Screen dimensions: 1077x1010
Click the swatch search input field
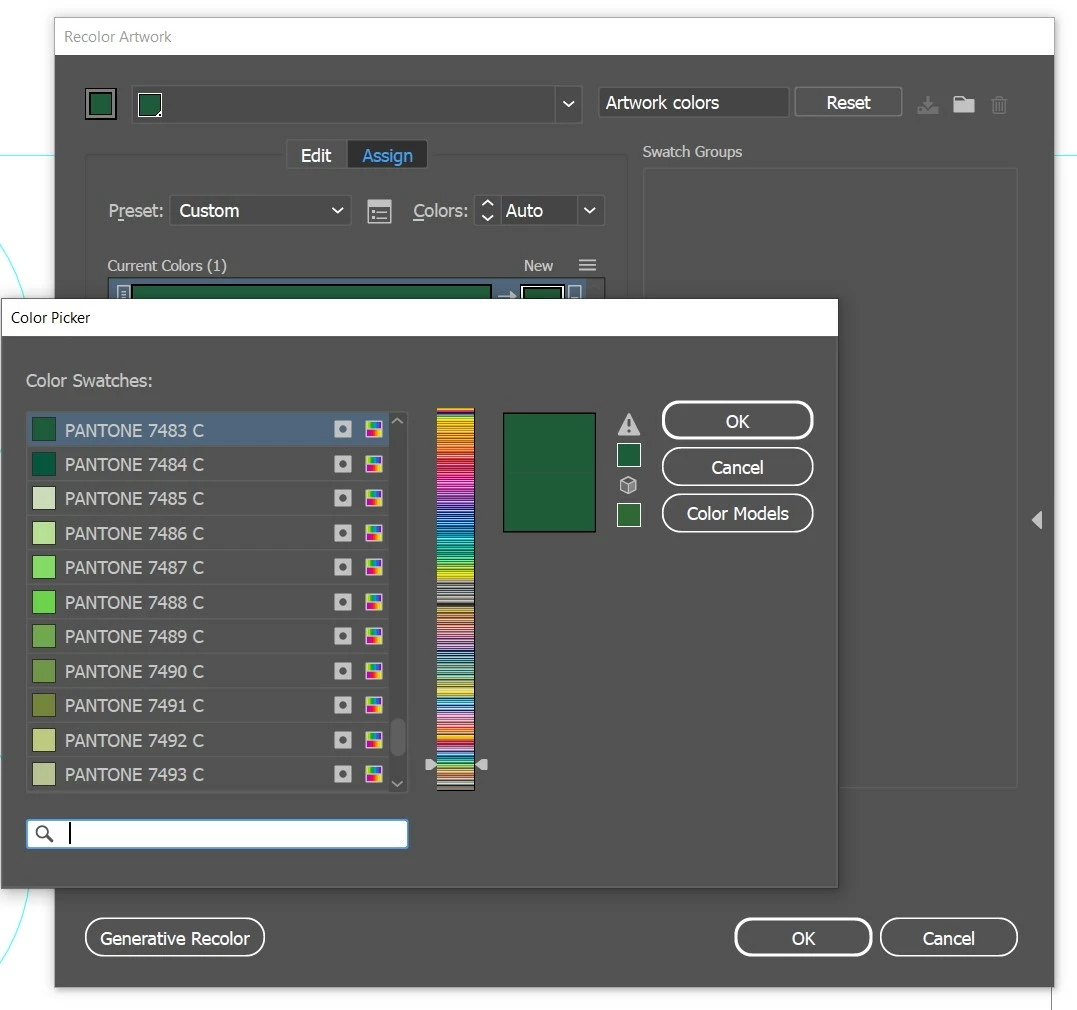[x=217, y=833]
